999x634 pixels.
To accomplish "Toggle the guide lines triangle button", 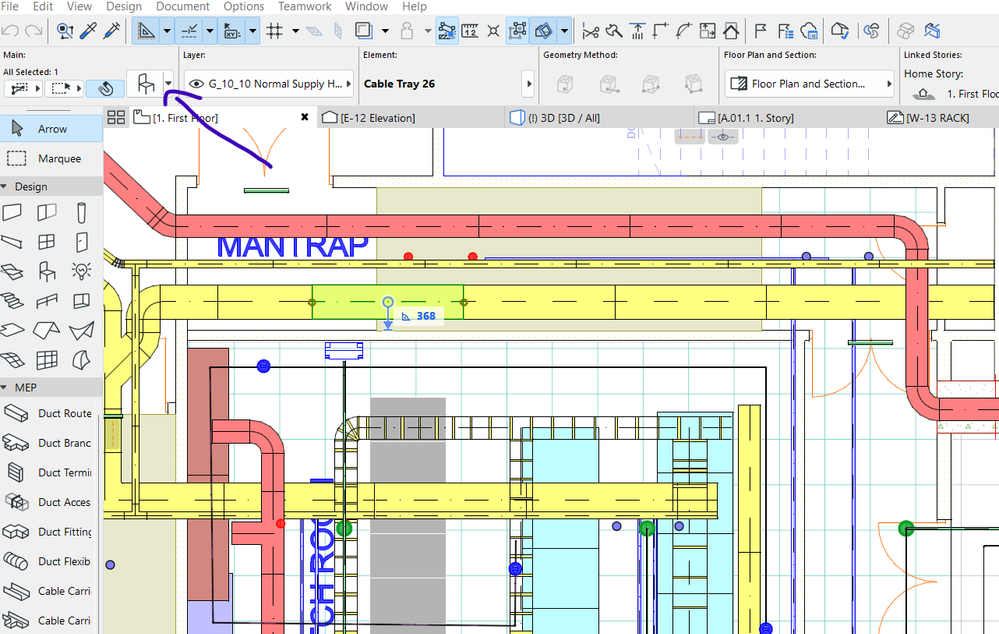I will point(147,31).
